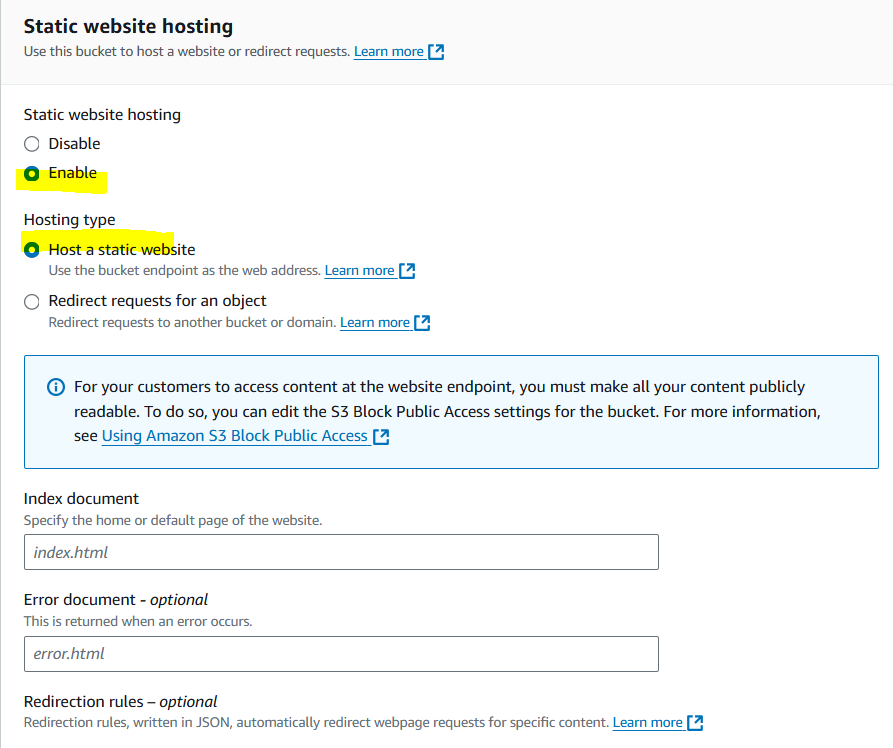Click external icon after Using Amazon S3 Block Public Access

381,436
